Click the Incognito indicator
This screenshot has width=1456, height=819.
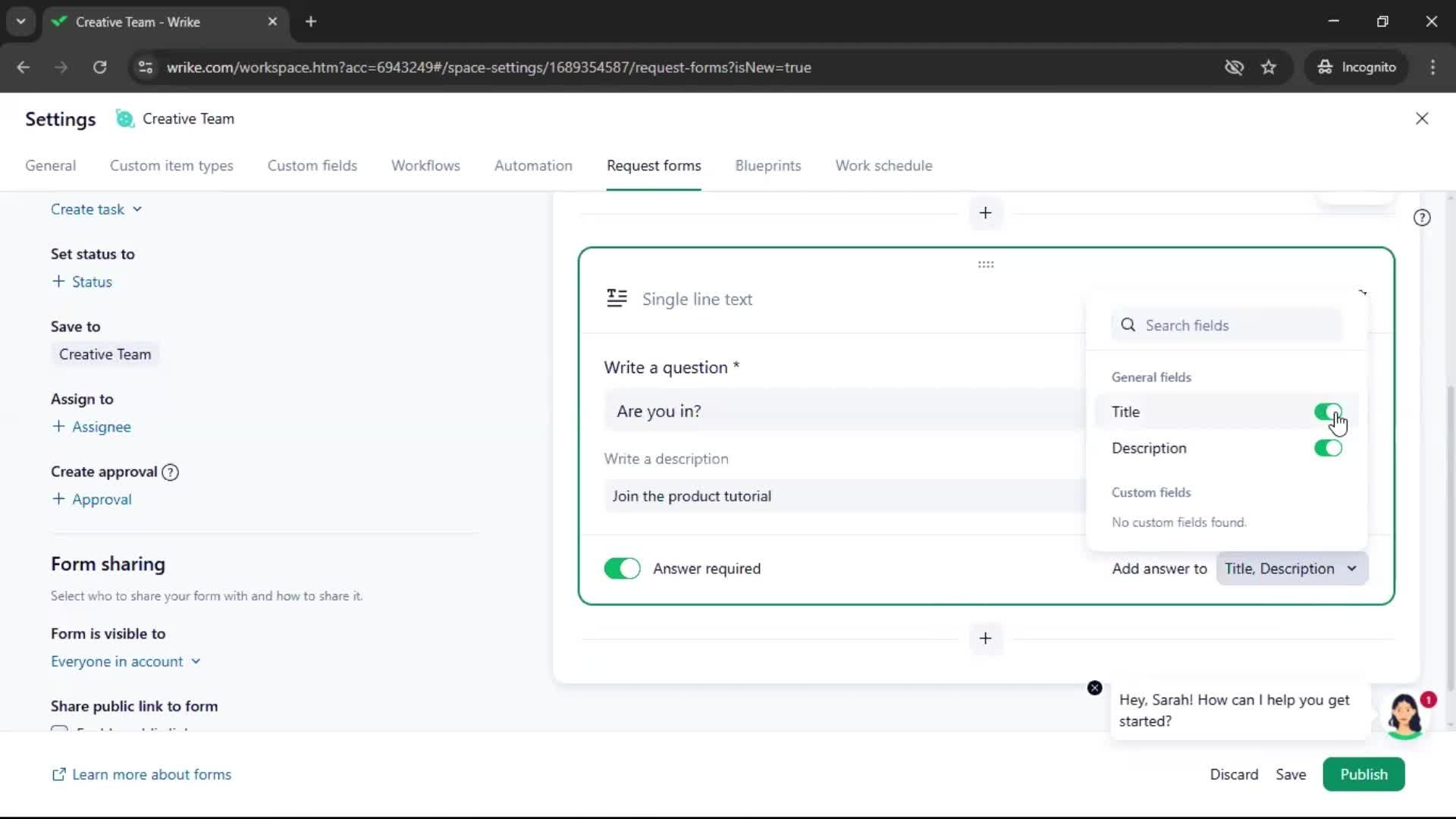point(1357,67)
